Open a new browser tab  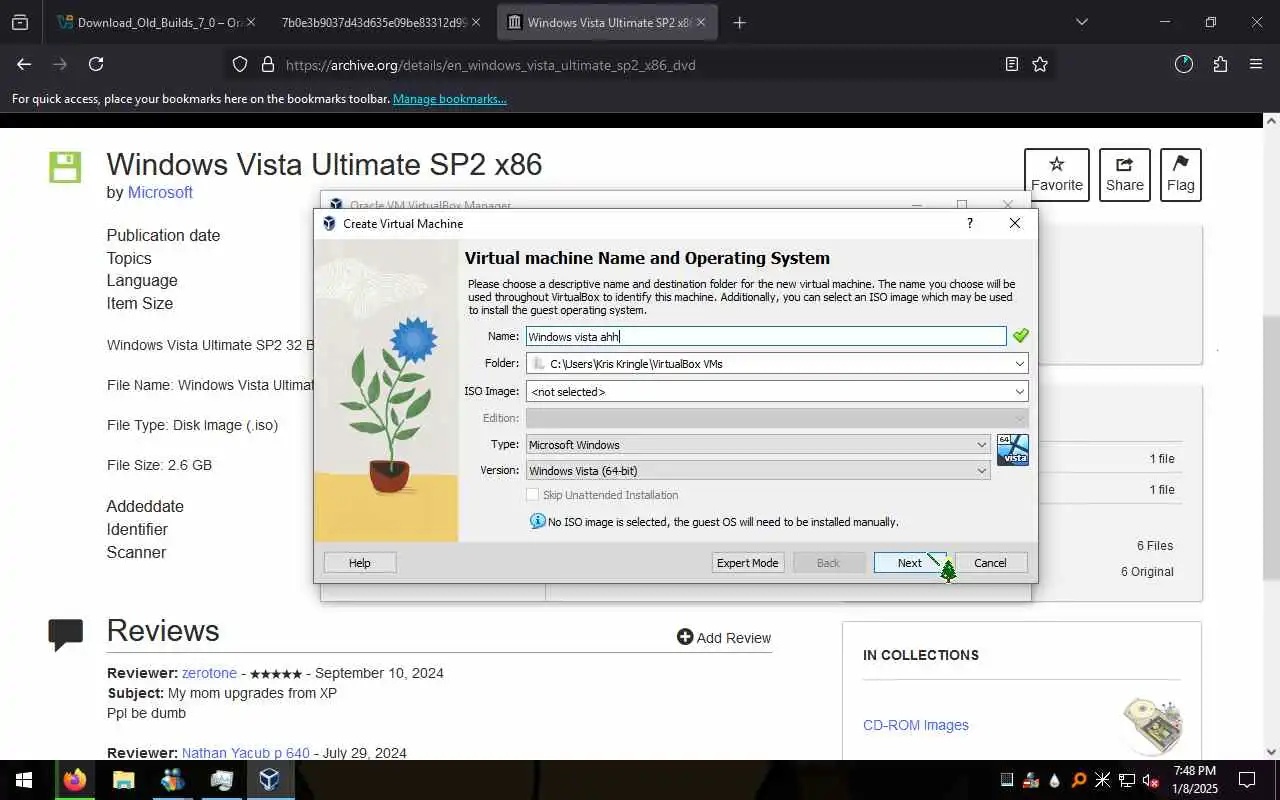click(x=740, y=22)
